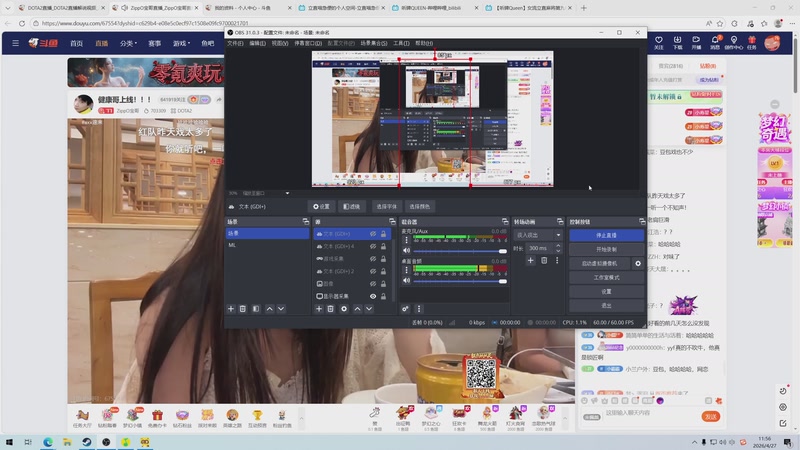Add a transition with plus icon
This screenshot has height=450, width=800.
[x=531, y=260]
